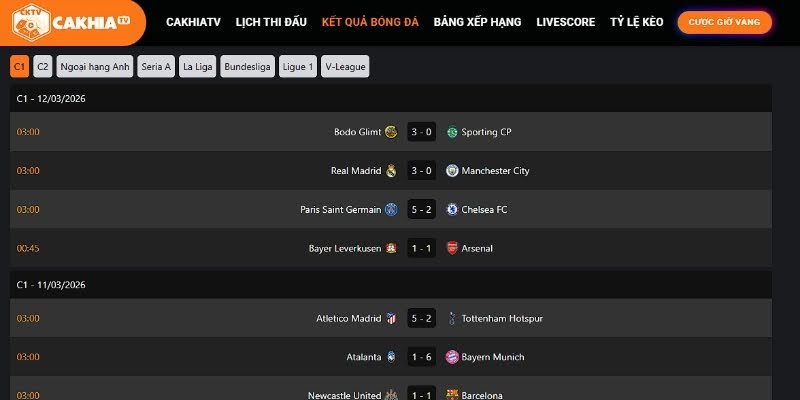
Task: Click the Manchester City club crest
Action: (452, 171)
